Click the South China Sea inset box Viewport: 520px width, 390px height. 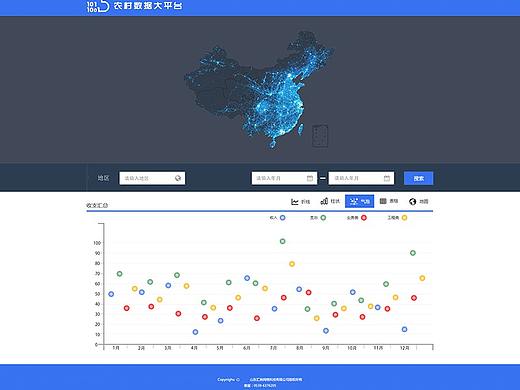point(320,136)
